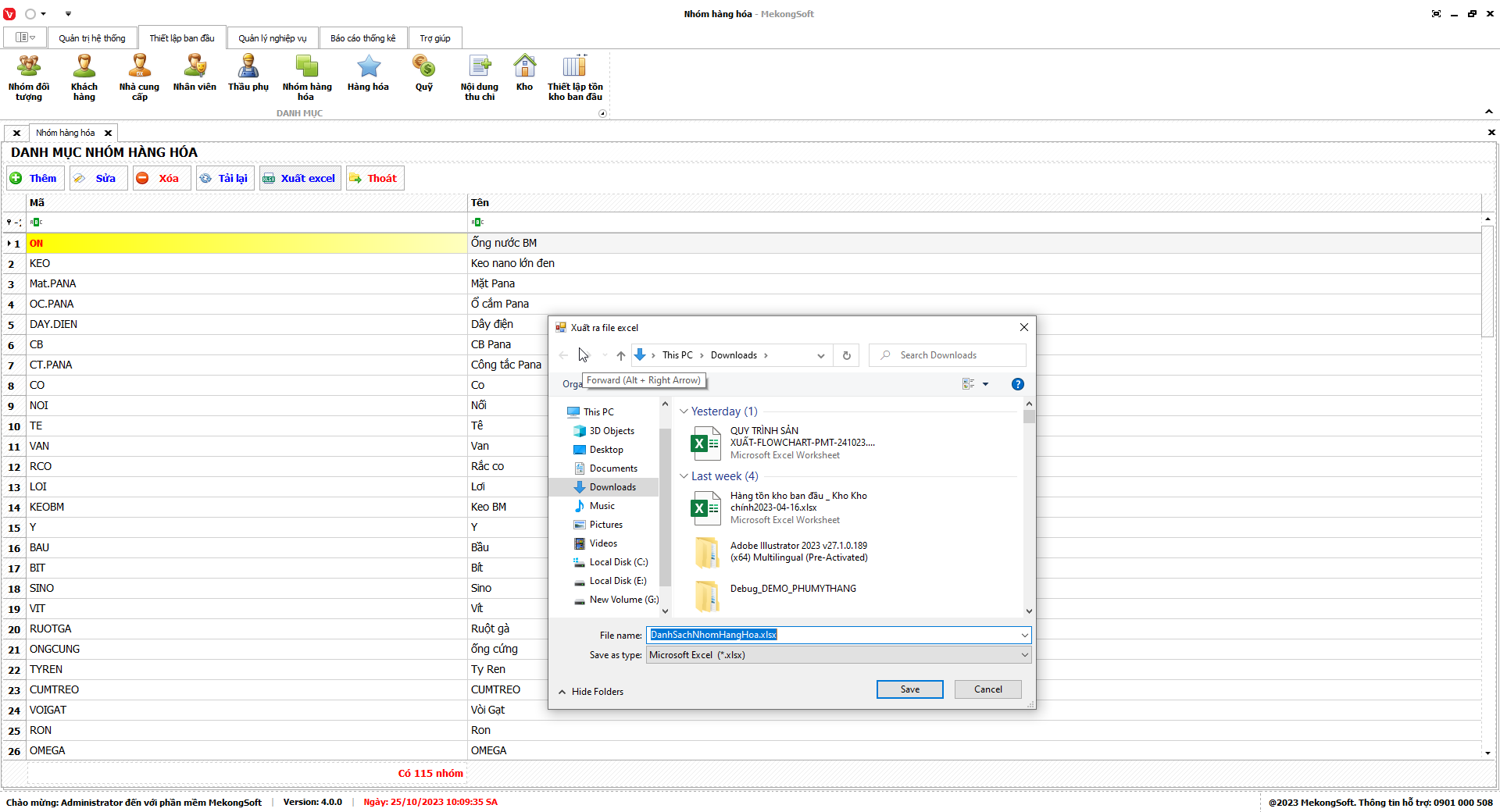Switch to Thiết lập ban đầu tab

tap(182, 38)
